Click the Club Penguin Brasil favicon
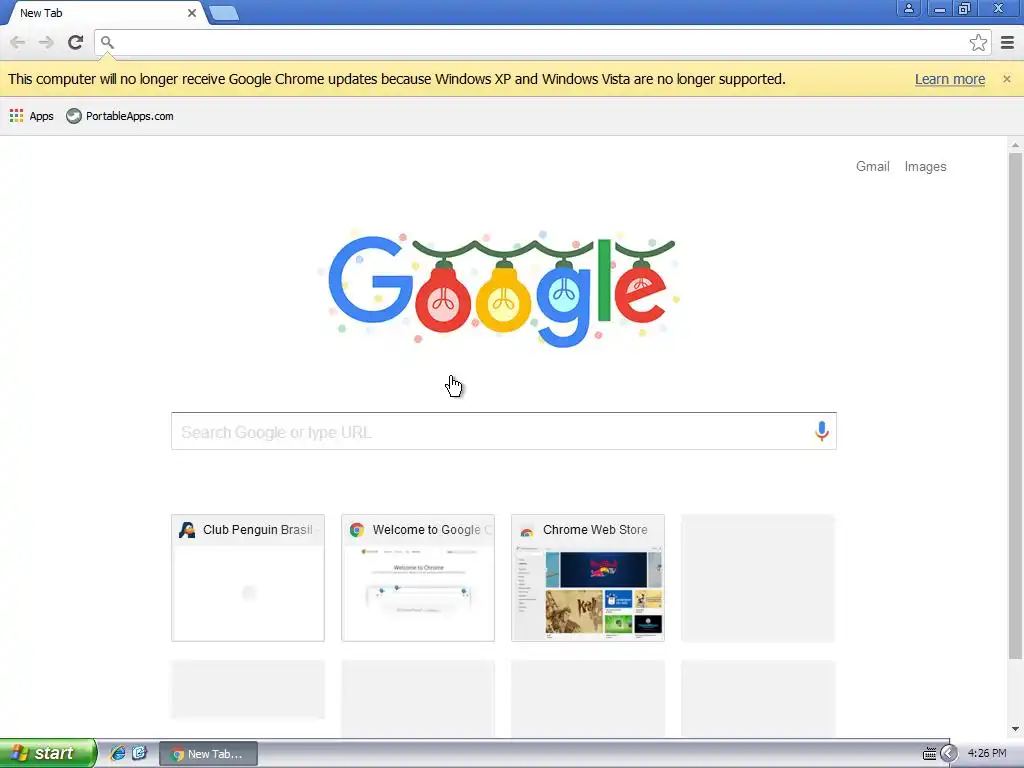The image size is (1024, 768). point(187,530)
